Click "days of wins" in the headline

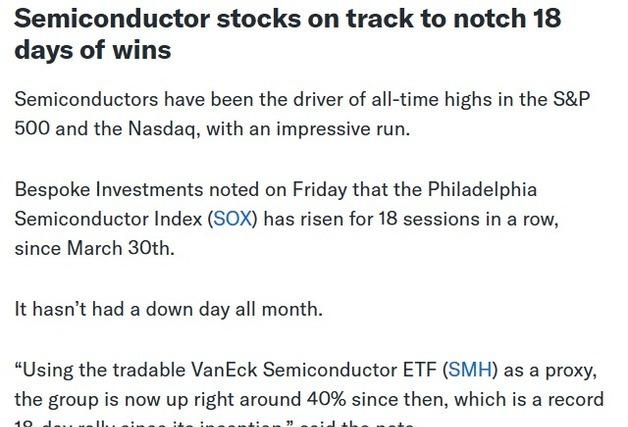[x=92, y=48]
